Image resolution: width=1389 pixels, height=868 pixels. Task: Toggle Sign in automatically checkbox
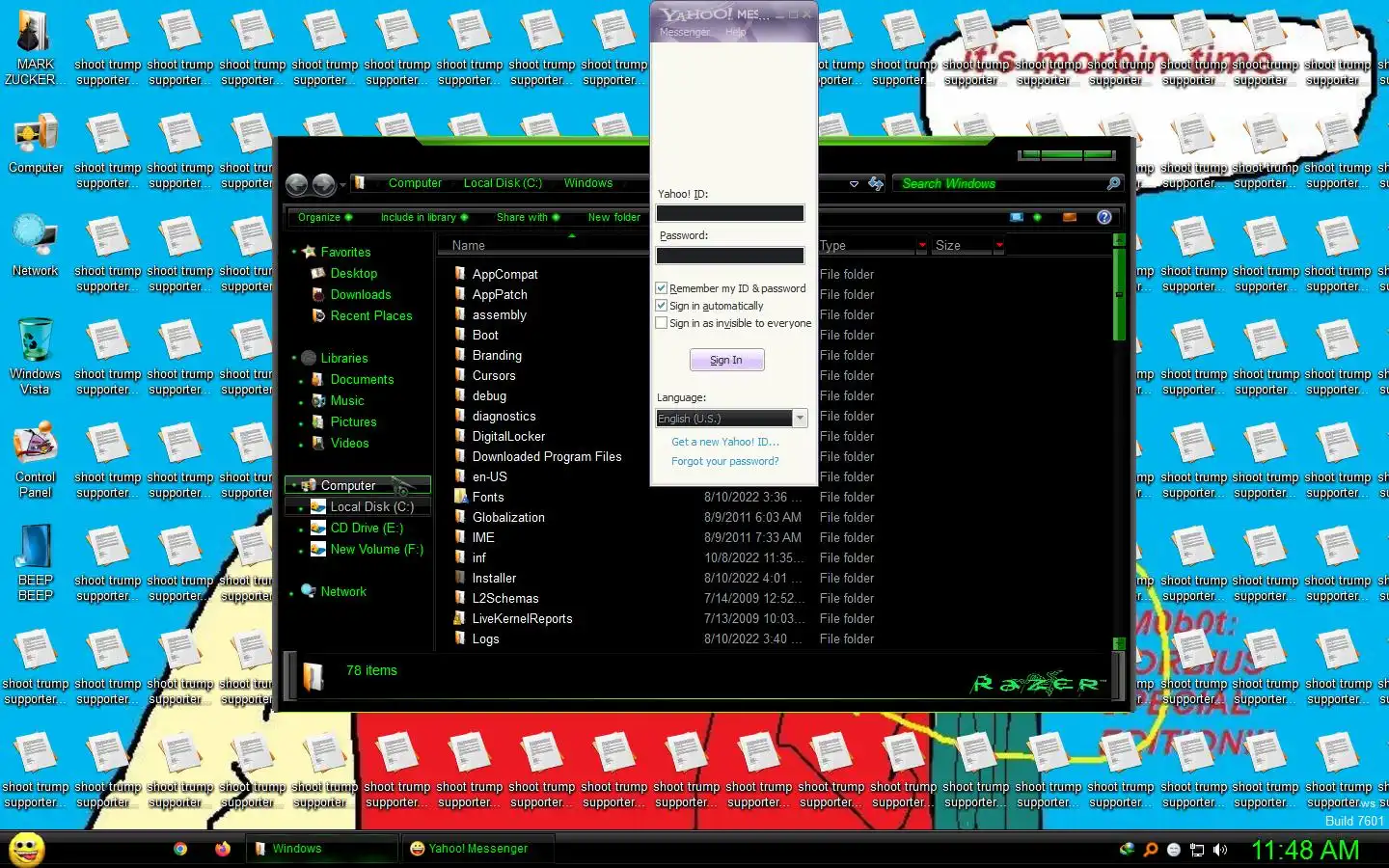[661, 305]
